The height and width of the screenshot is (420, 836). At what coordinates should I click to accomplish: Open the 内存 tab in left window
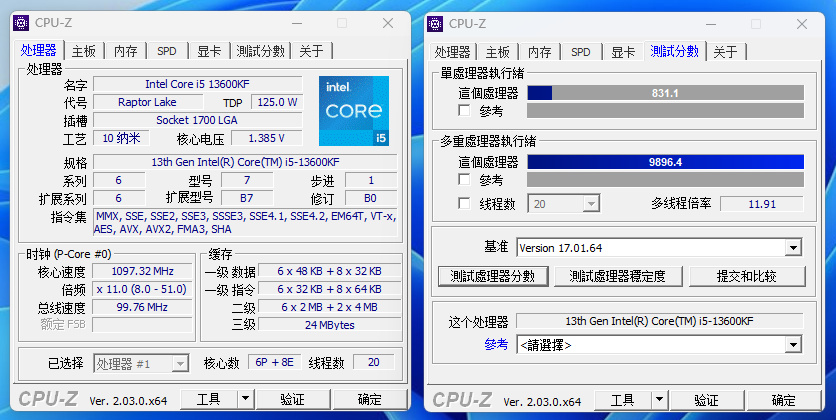pyautogui.click(x=125, y=51)
